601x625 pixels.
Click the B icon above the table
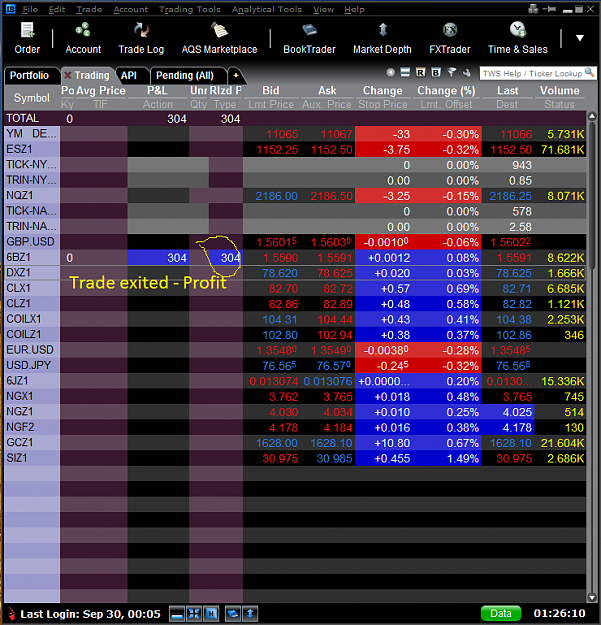coord(436,72)
